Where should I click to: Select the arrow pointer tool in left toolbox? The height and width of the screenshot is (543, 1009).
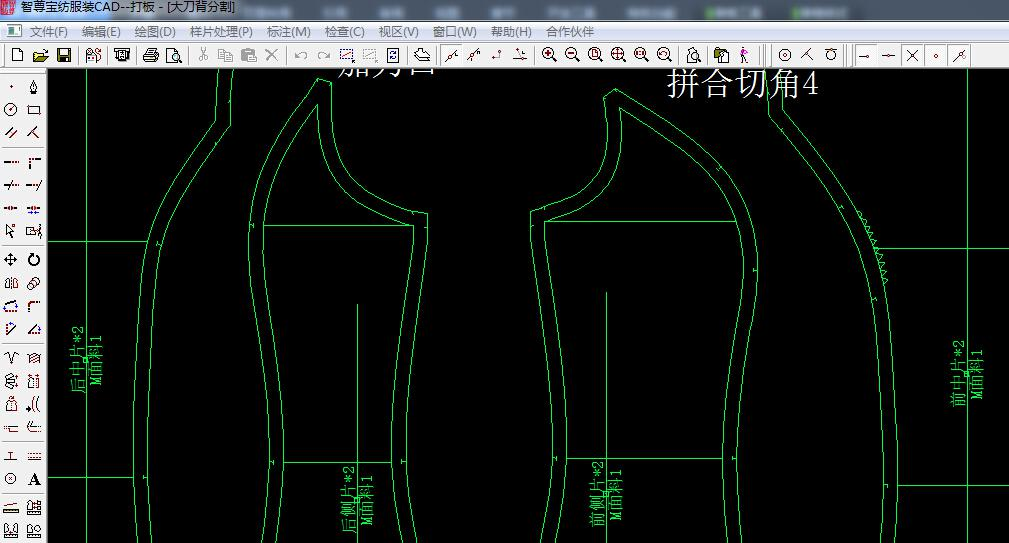(11, 231)
